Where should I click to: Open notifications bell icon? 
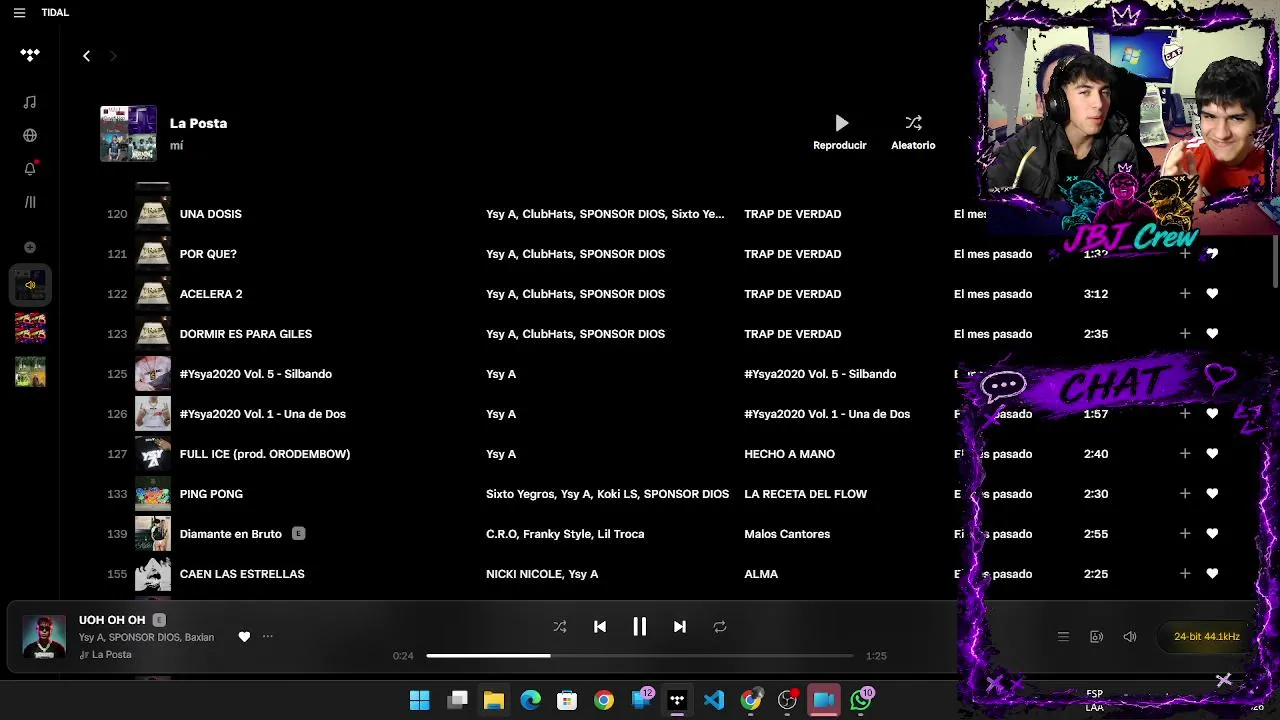click(30, 168)
